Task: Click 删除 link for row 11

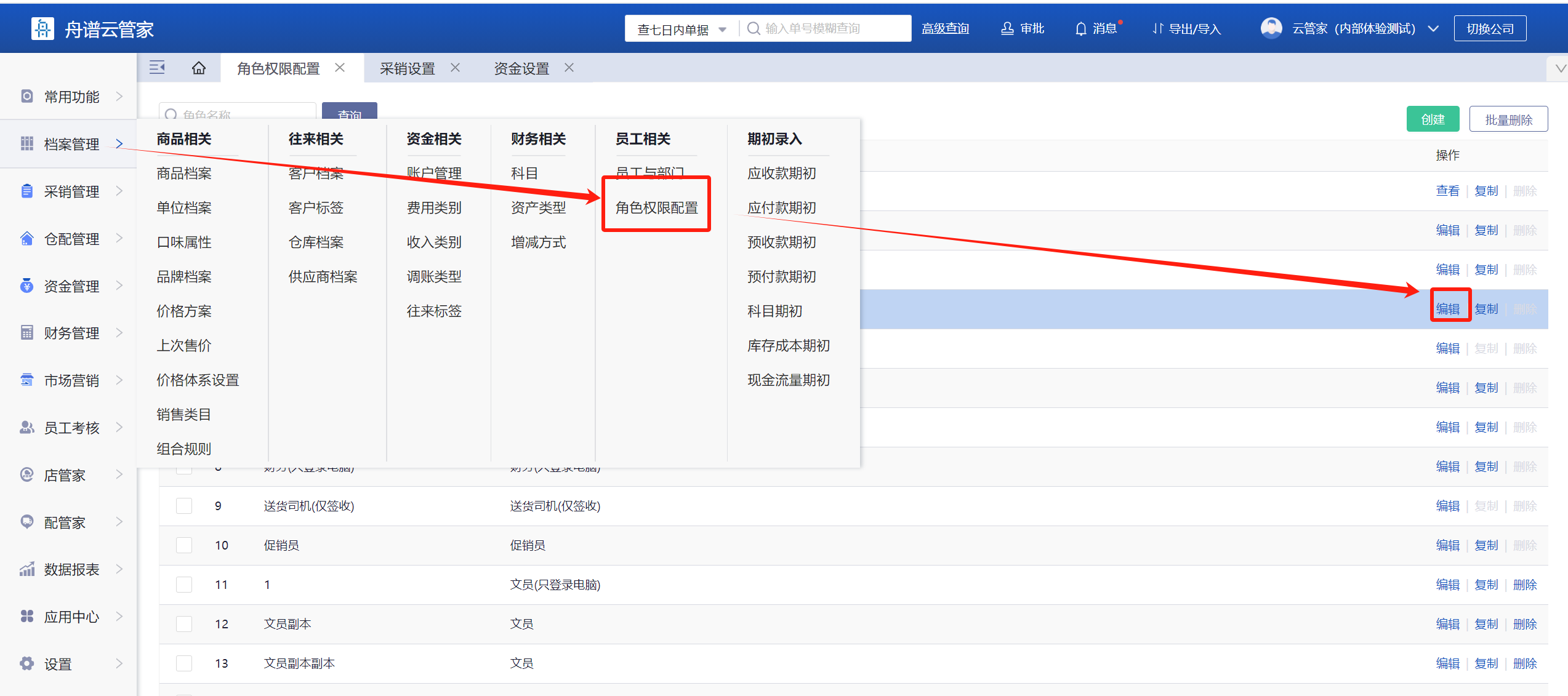Action: coord(1525,585)
